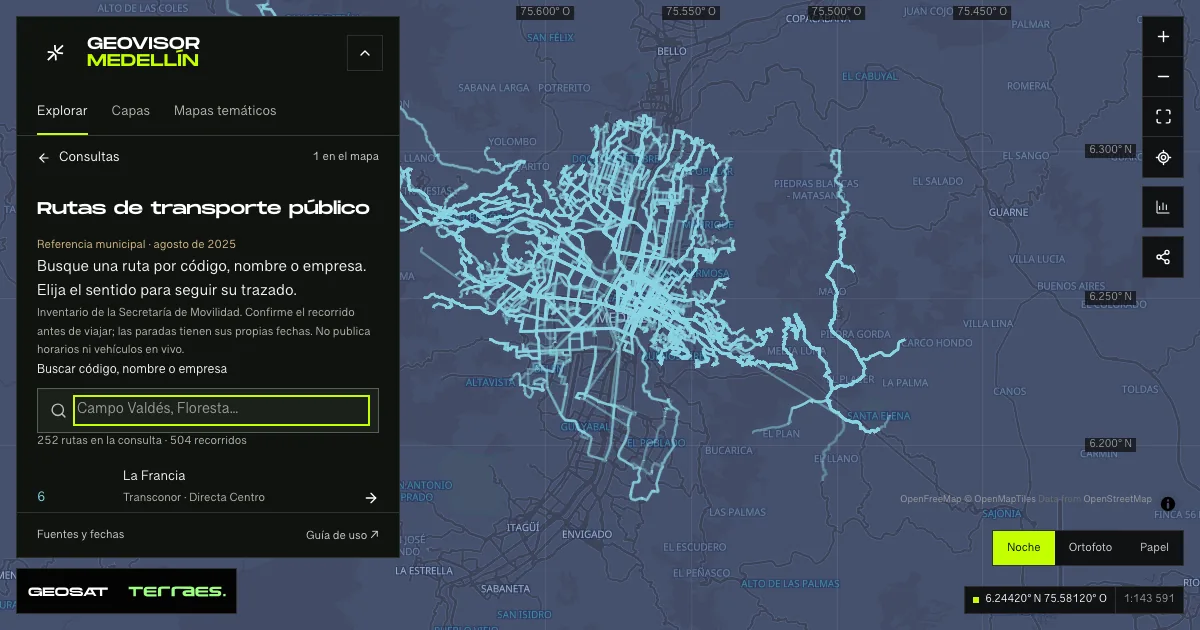Click the OpenStreetMap attribution link
Screen dimensions: 1200x630
click(1117, 499)
